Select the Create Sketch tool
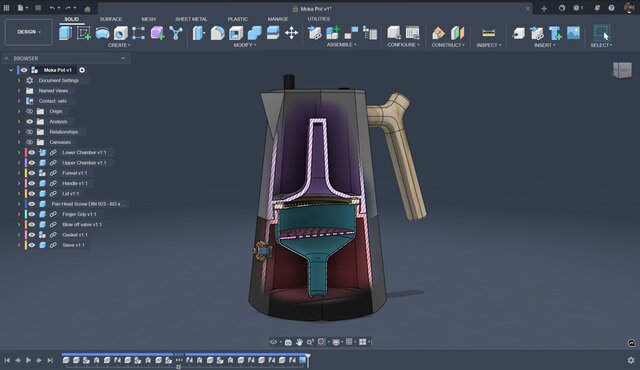The width and height of the screenshot is (640, 370). pyautogui.click(x=84, y=33)
